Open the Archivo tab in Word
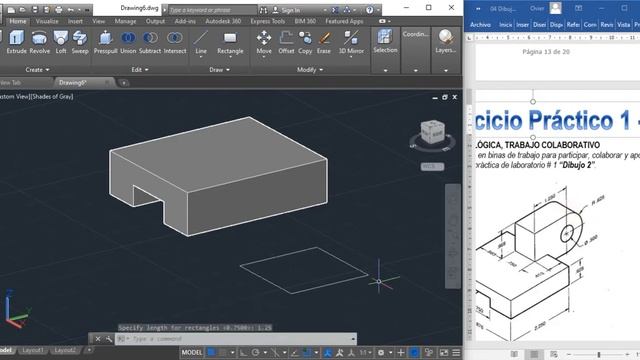This screenshot has height=360, width=640. [480, 24]
